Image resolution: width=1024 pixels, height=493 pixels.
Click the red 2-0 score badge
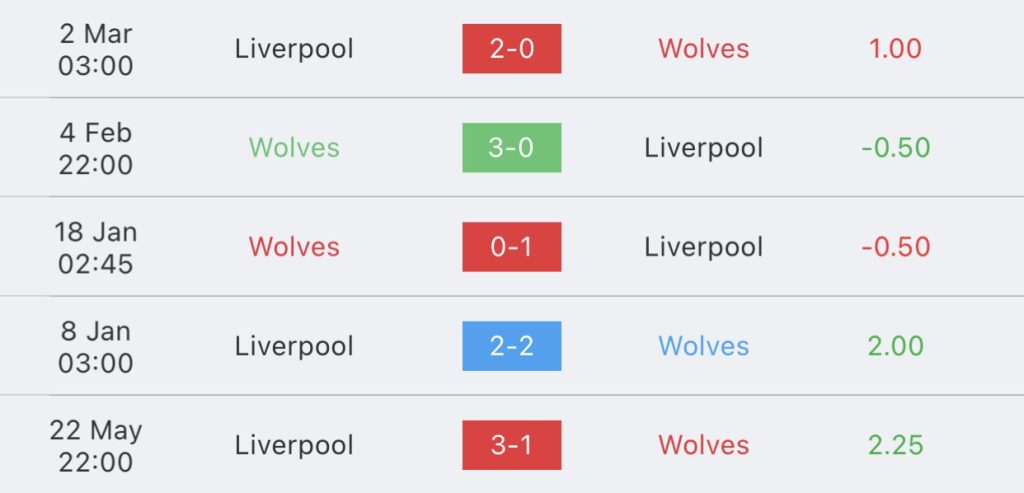pos(511,48)
